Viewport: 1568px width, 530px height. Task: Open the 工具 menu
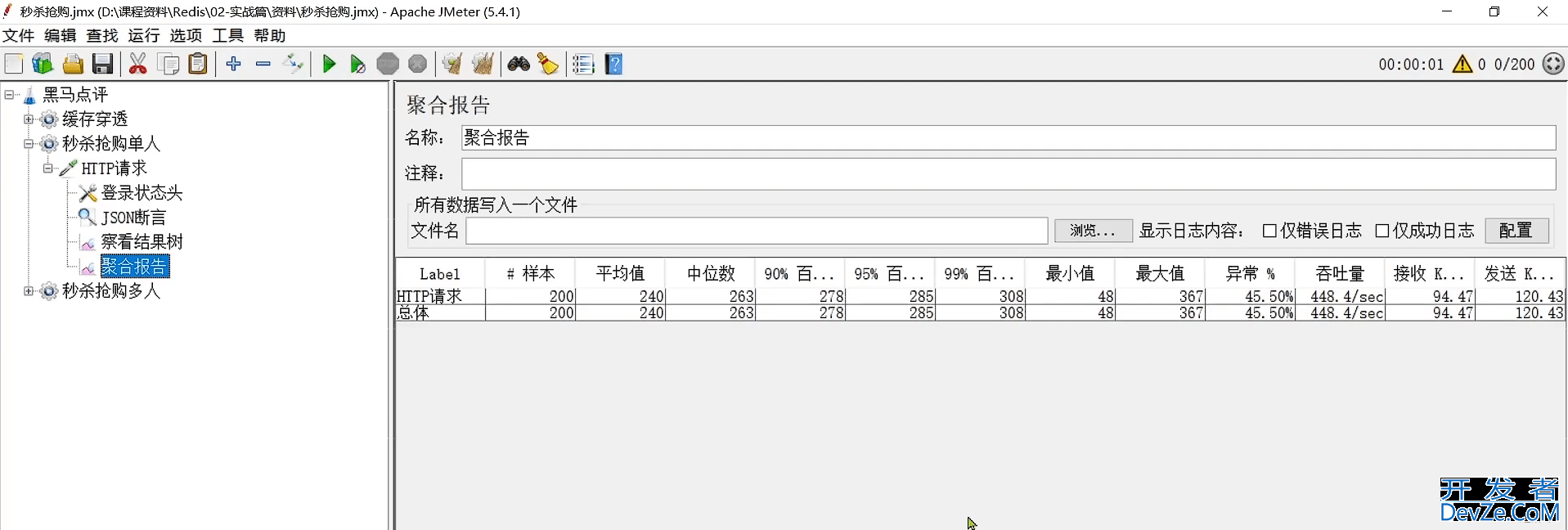[x=227, y=35]
